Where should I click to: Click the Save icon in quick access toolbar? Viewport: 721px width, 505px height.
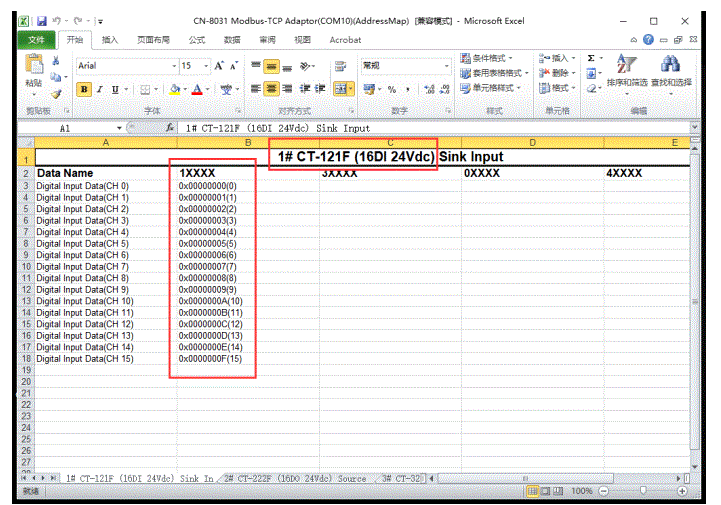[42, 21]
